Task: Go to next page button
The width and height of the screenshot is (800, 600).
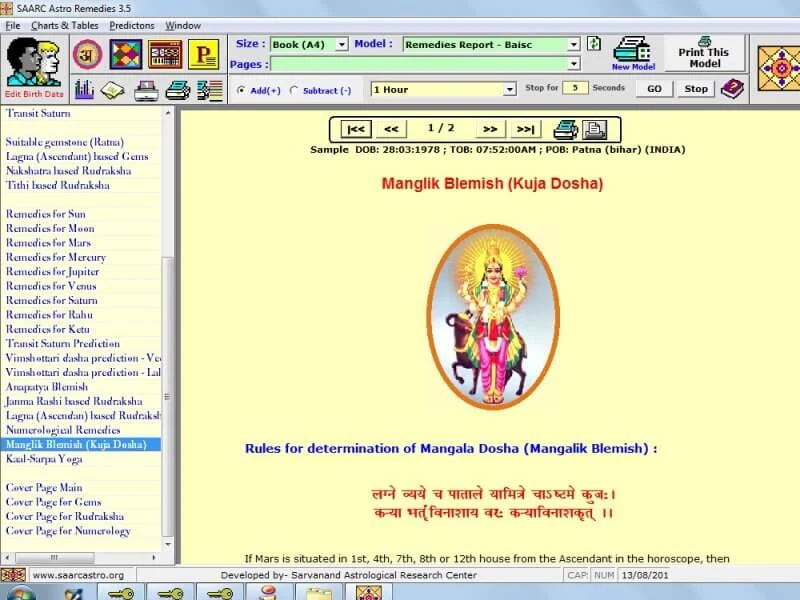Action: point(490,130)
